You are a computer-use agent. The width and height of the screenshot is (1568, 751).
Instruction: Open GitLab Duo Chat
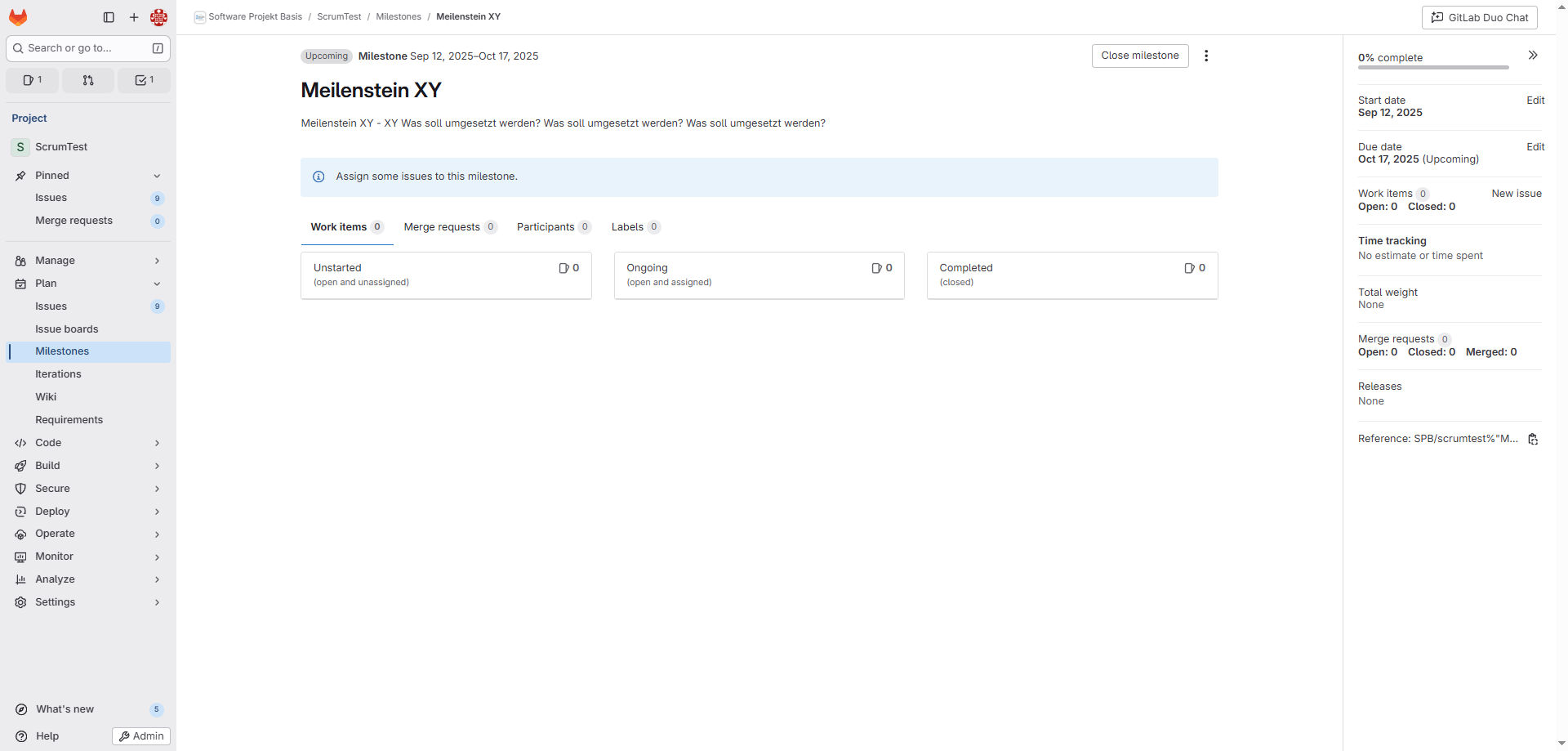[x=1479, y=17]
